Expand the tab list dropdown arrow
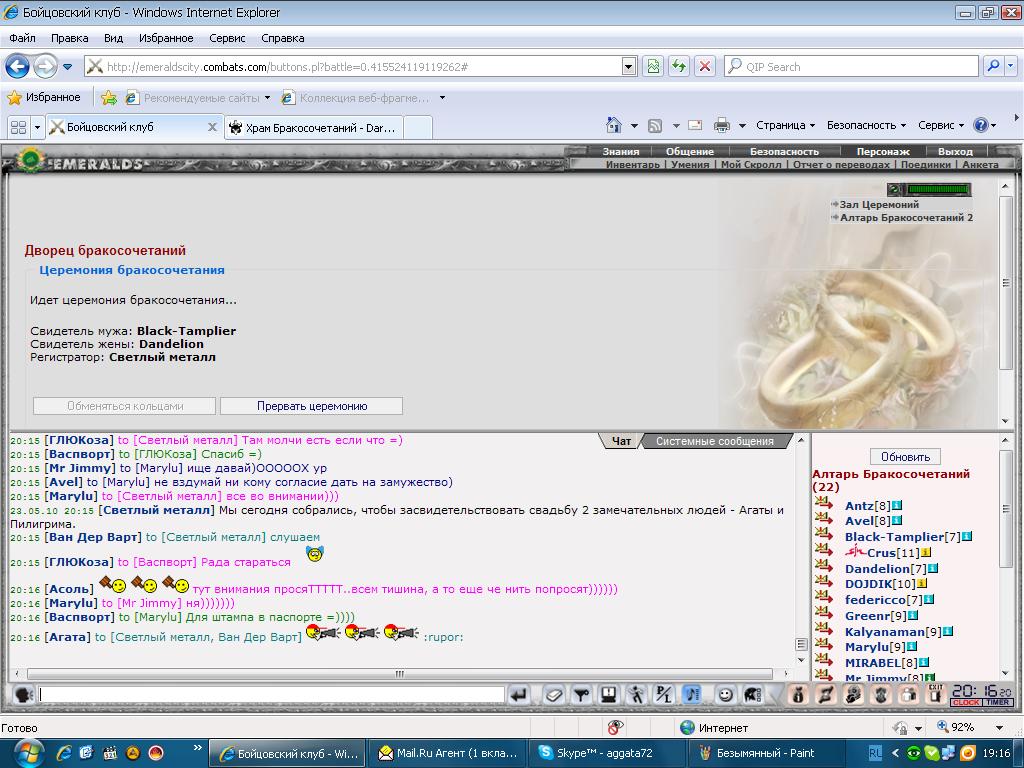 click(x=37, y=127)
